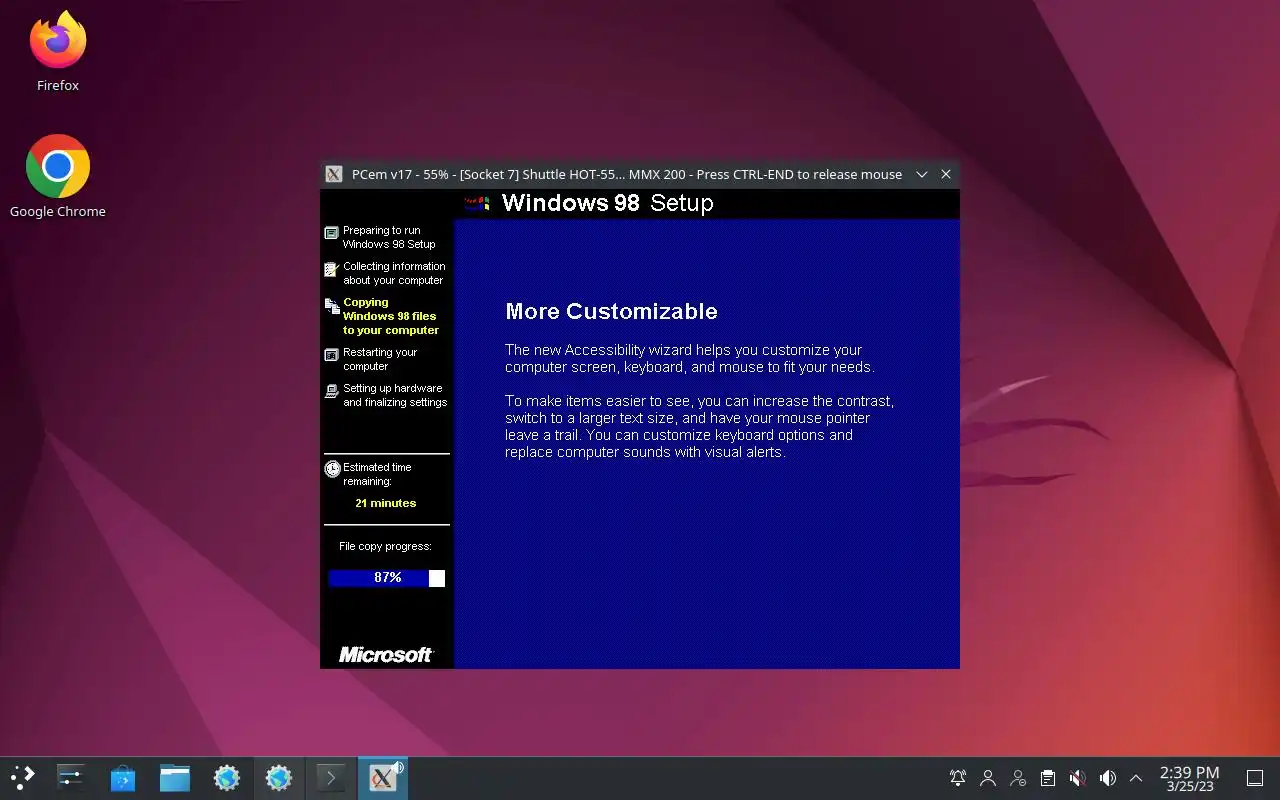Switch to the PCem task in taskbar
1280x800 pixels.
click(382, 777)
